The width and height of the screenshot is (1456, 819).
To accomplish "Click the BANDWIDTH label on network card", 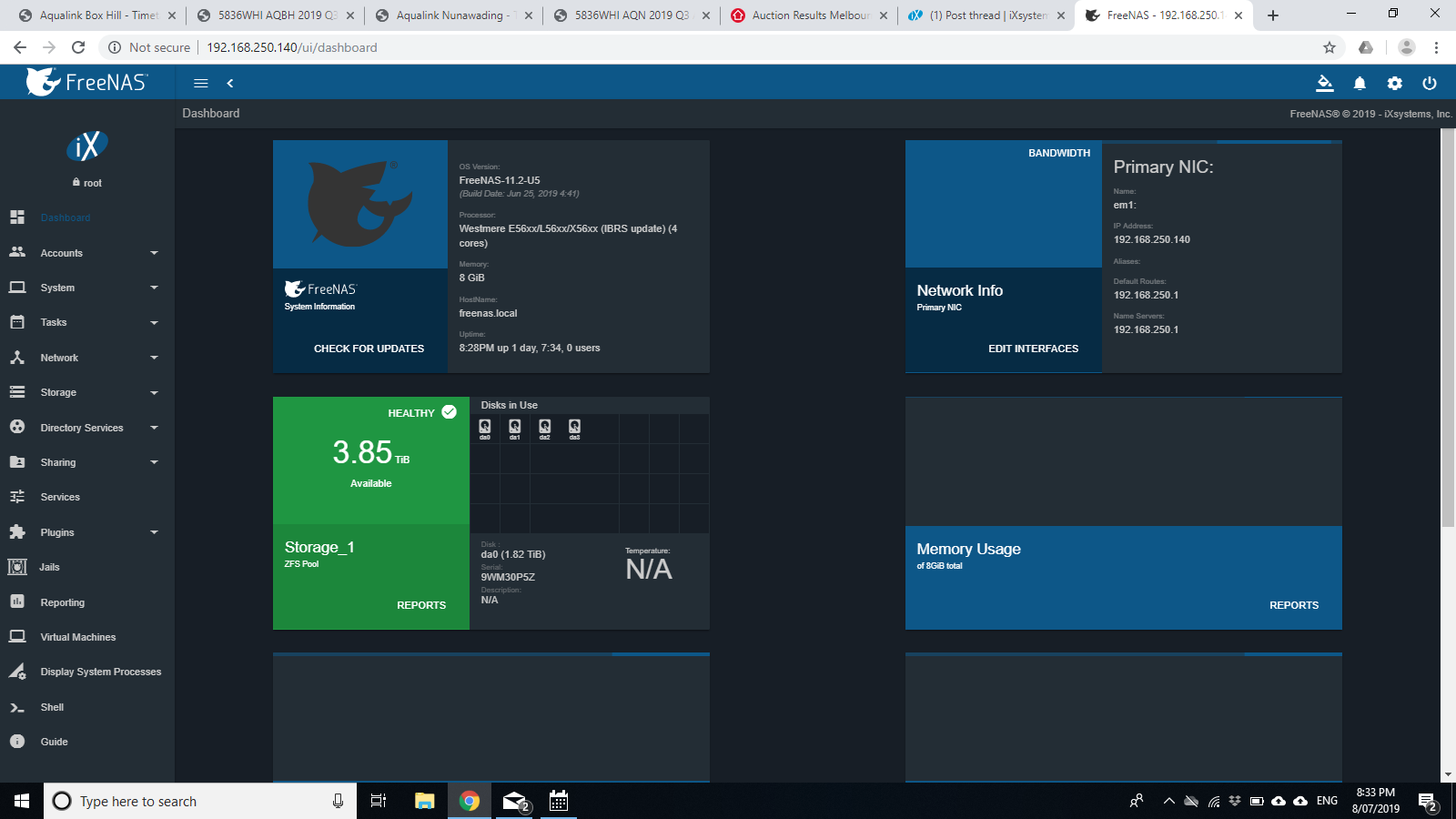I will 1059,153.
